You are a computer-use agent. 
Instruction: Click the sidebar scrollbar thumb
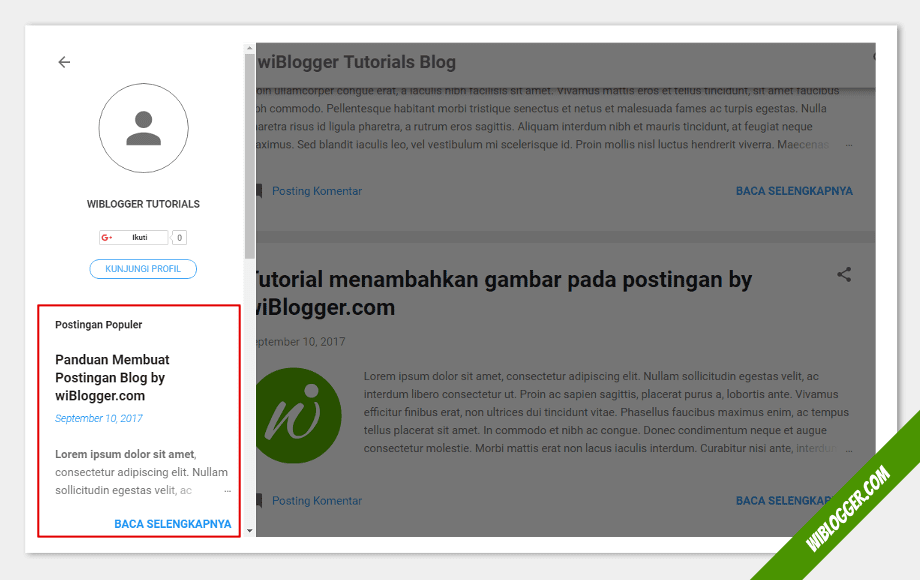[x=250, y=156]
